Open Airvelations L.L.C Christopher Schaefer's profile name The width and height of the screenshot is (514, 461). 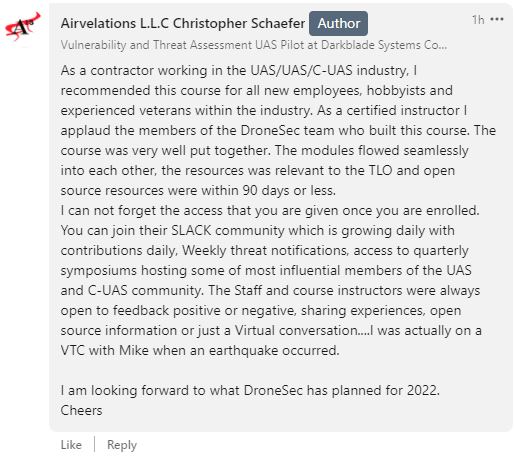tap(183, 23)
